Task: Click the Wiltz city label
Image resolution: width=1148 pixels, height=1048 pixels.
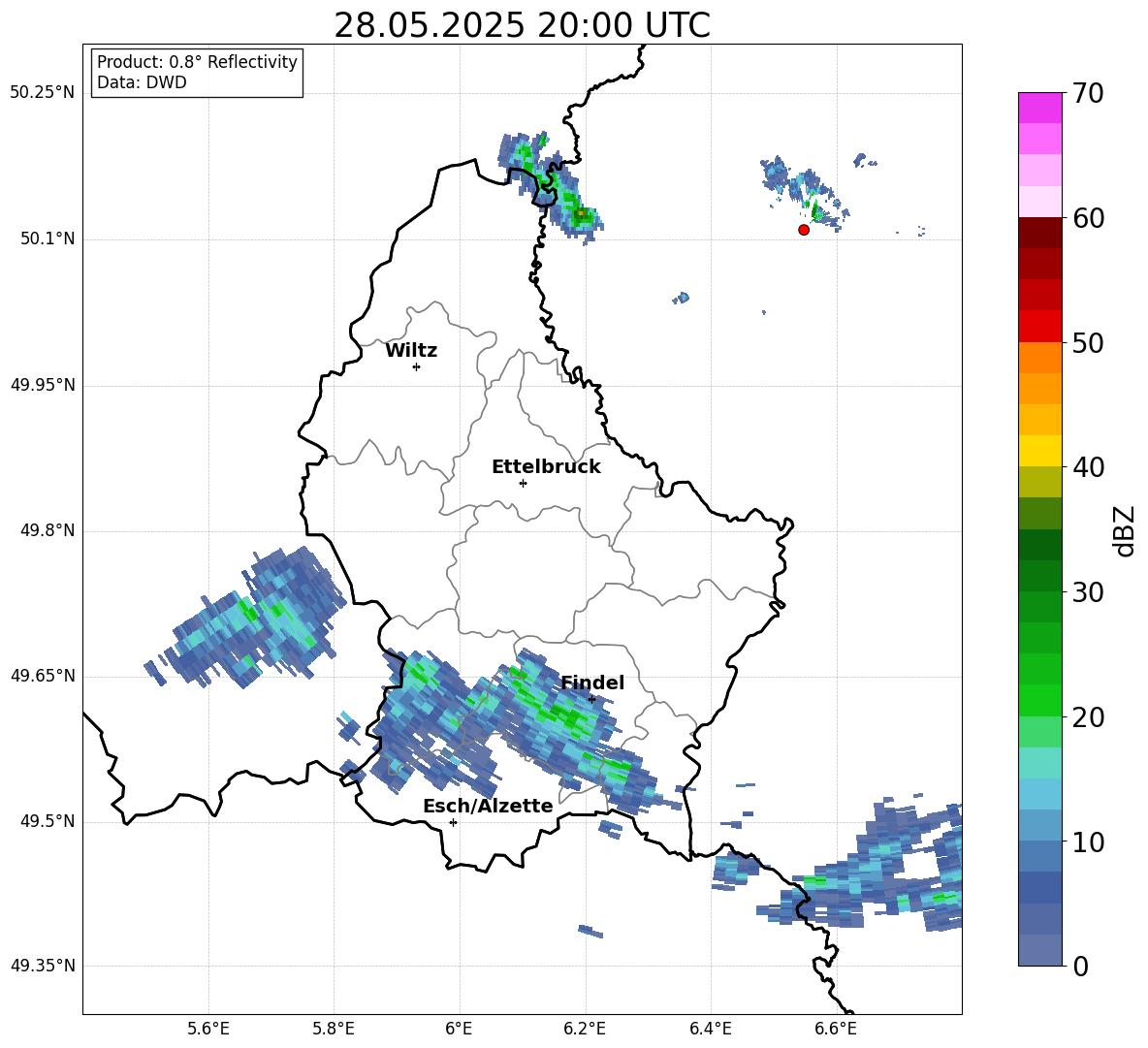Action: point(411,351)
